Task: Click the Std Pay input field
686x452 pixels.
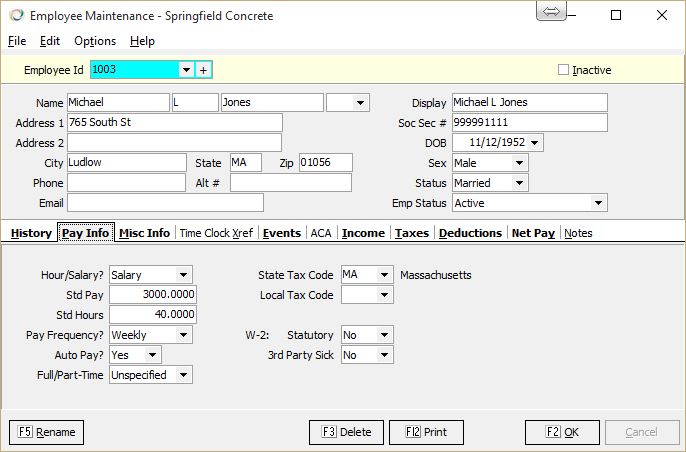Action: (x=152, y=295)
